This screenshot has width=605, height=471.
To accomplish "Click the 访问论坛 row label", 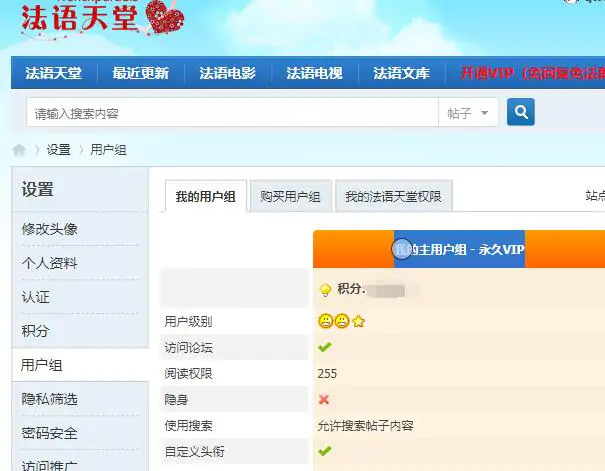I will 188,348.
